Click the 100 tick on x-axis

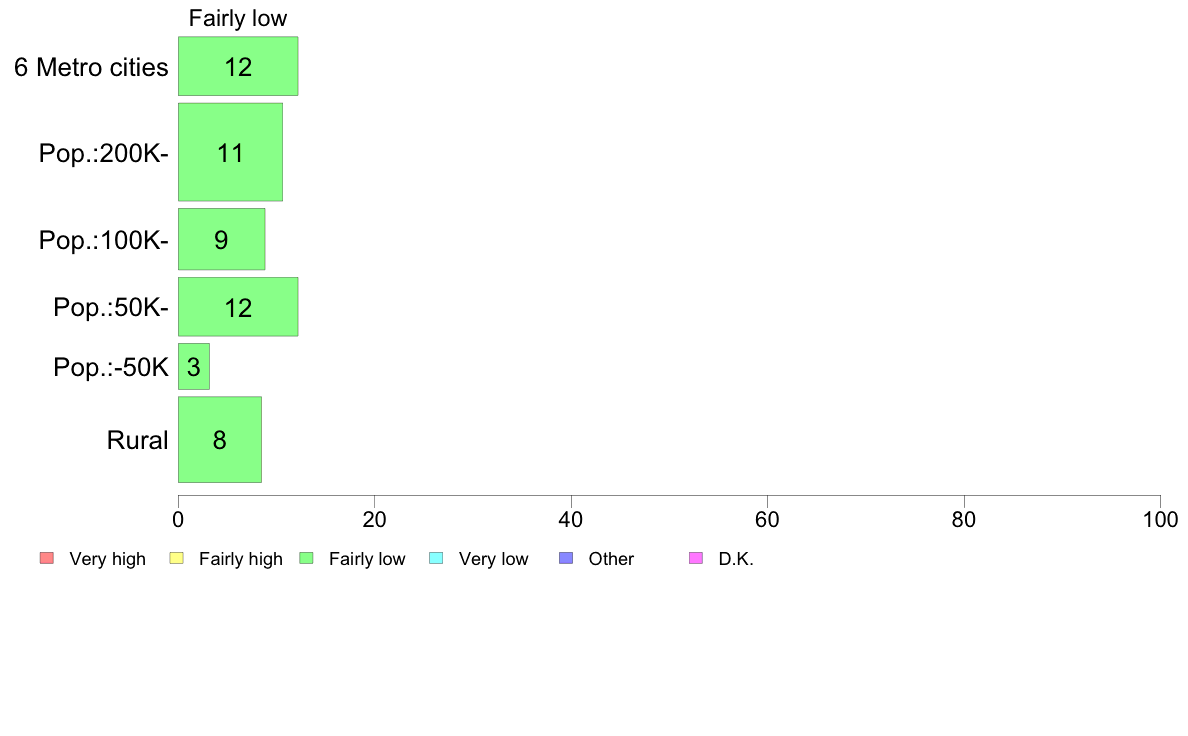[x=1160, y=519]
